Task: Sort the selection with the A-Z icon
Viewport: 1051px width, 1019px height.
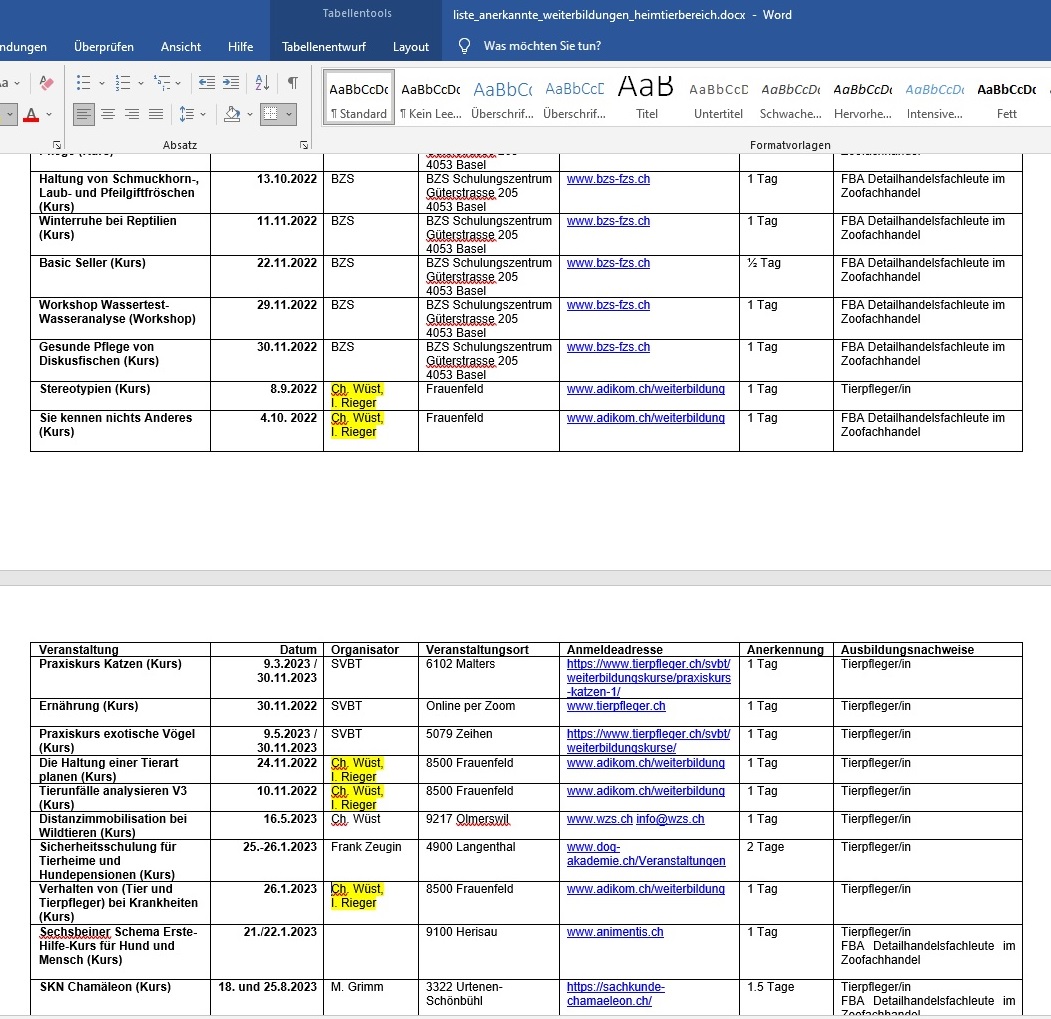Action: tap(262, 82)
